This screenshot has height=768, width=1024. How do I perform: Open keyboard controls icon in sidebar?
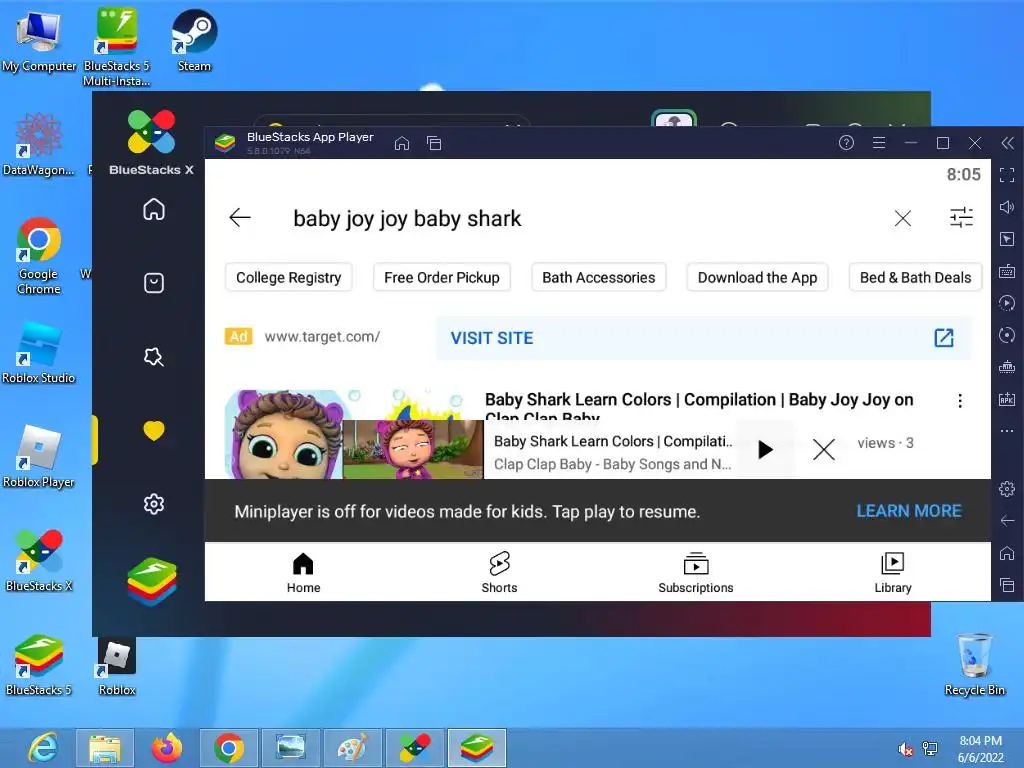[1007, 271]
